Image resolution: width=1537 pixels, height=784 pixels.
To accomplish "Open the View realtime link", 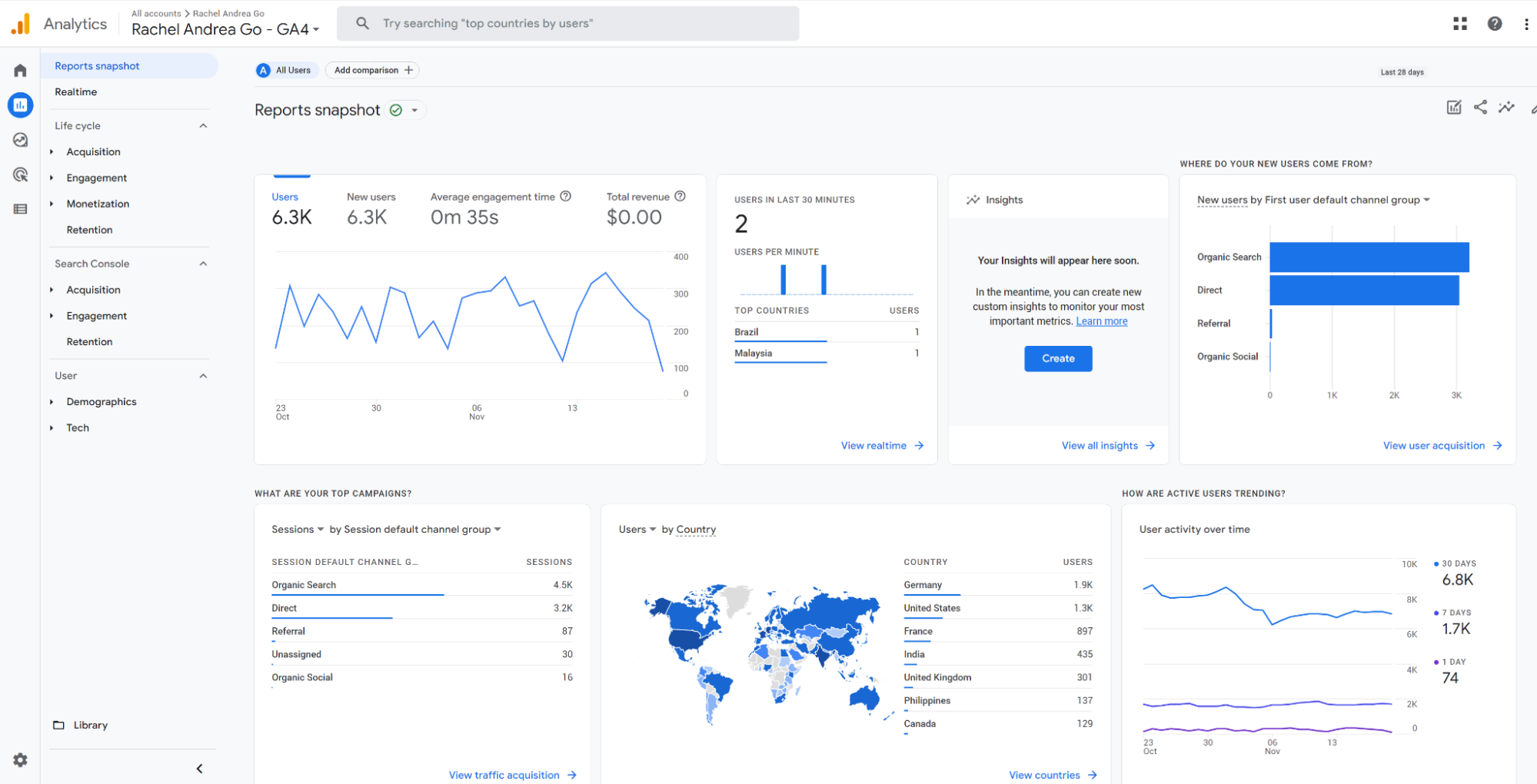I will [x=882, y=446].
